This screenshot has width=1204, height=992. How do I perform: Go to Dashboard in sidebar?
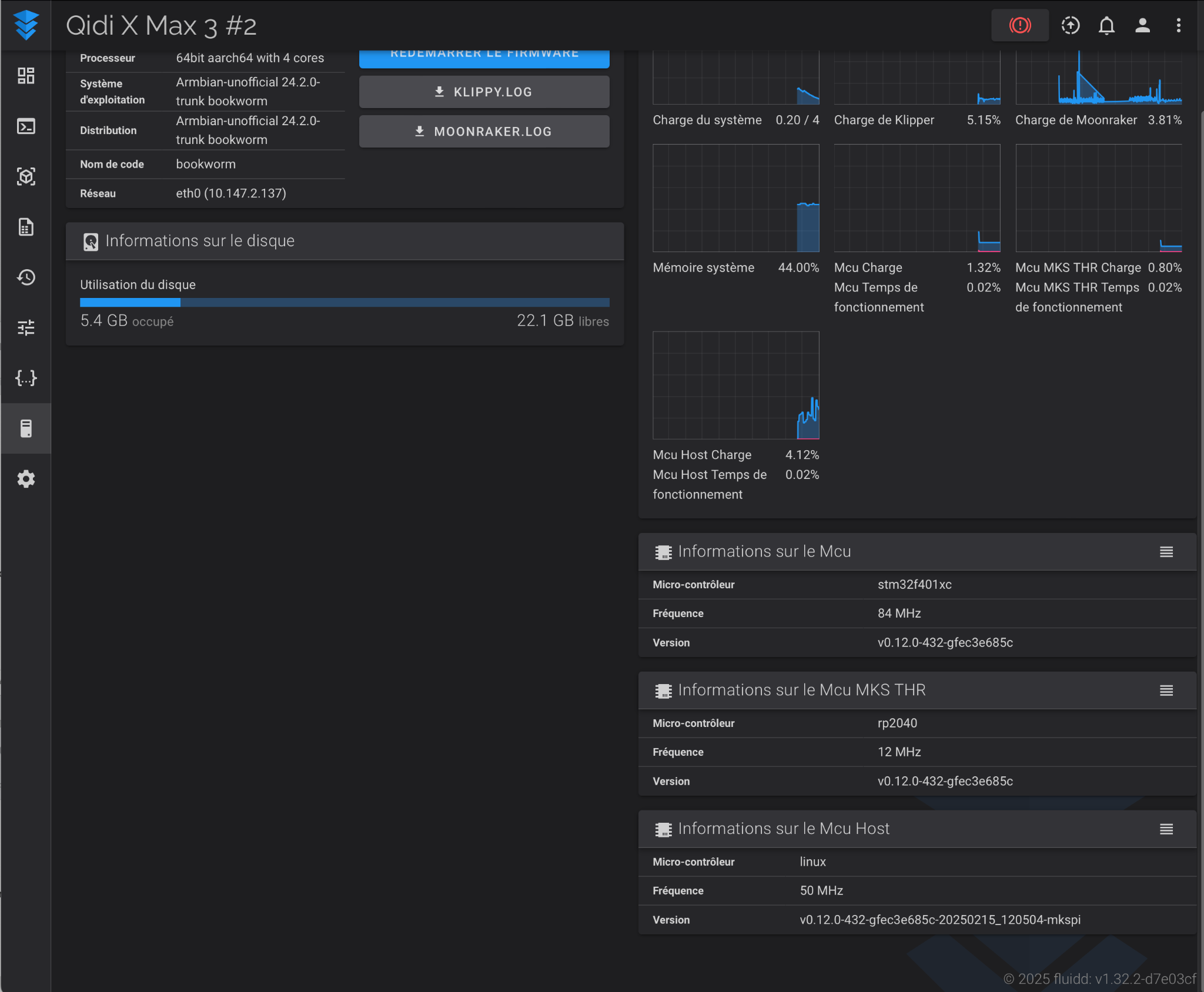point(26,76)
